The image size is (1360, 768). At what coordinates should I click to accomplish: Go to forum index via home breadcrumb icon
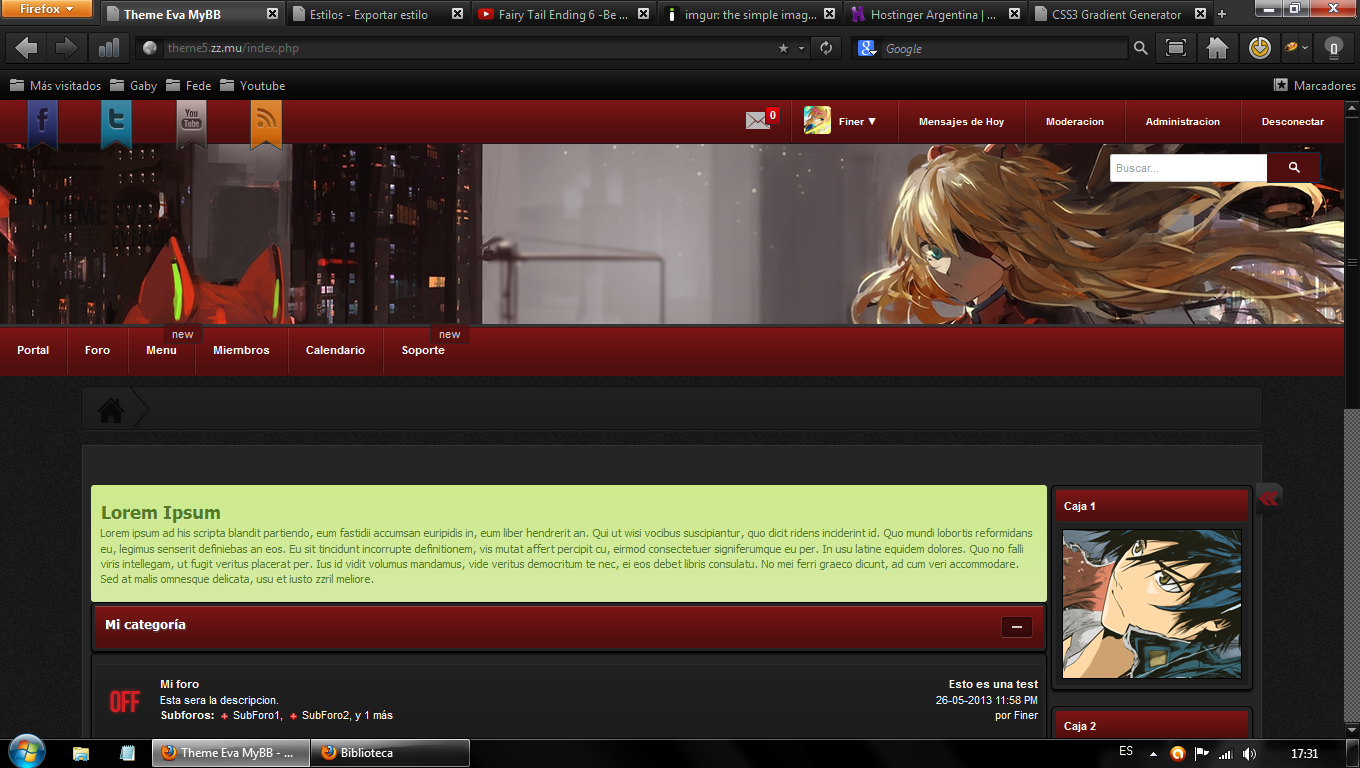point(111,410)
